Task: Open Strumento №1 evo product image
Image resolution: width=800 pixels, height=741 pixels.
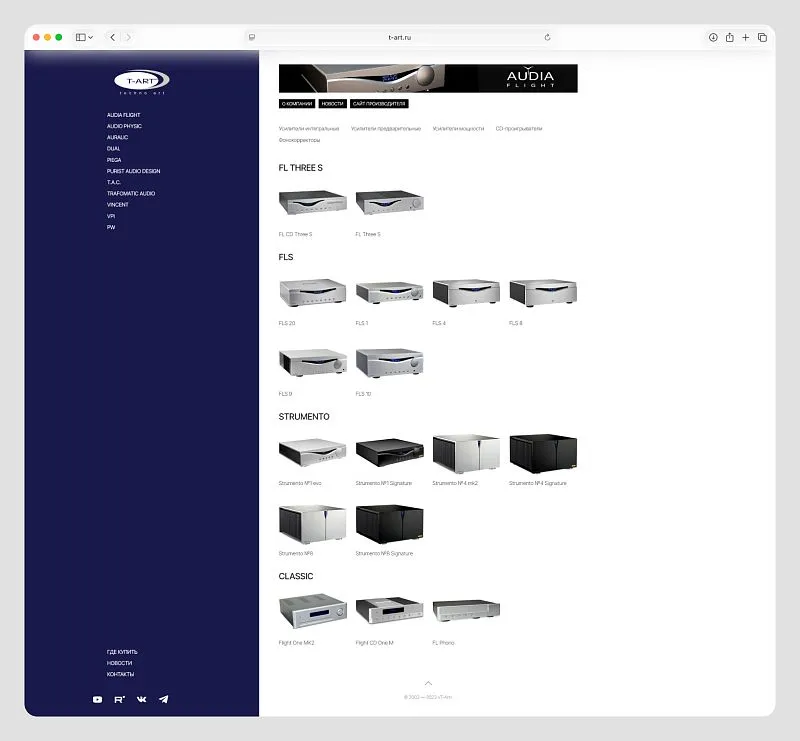Action: [313, 452]
